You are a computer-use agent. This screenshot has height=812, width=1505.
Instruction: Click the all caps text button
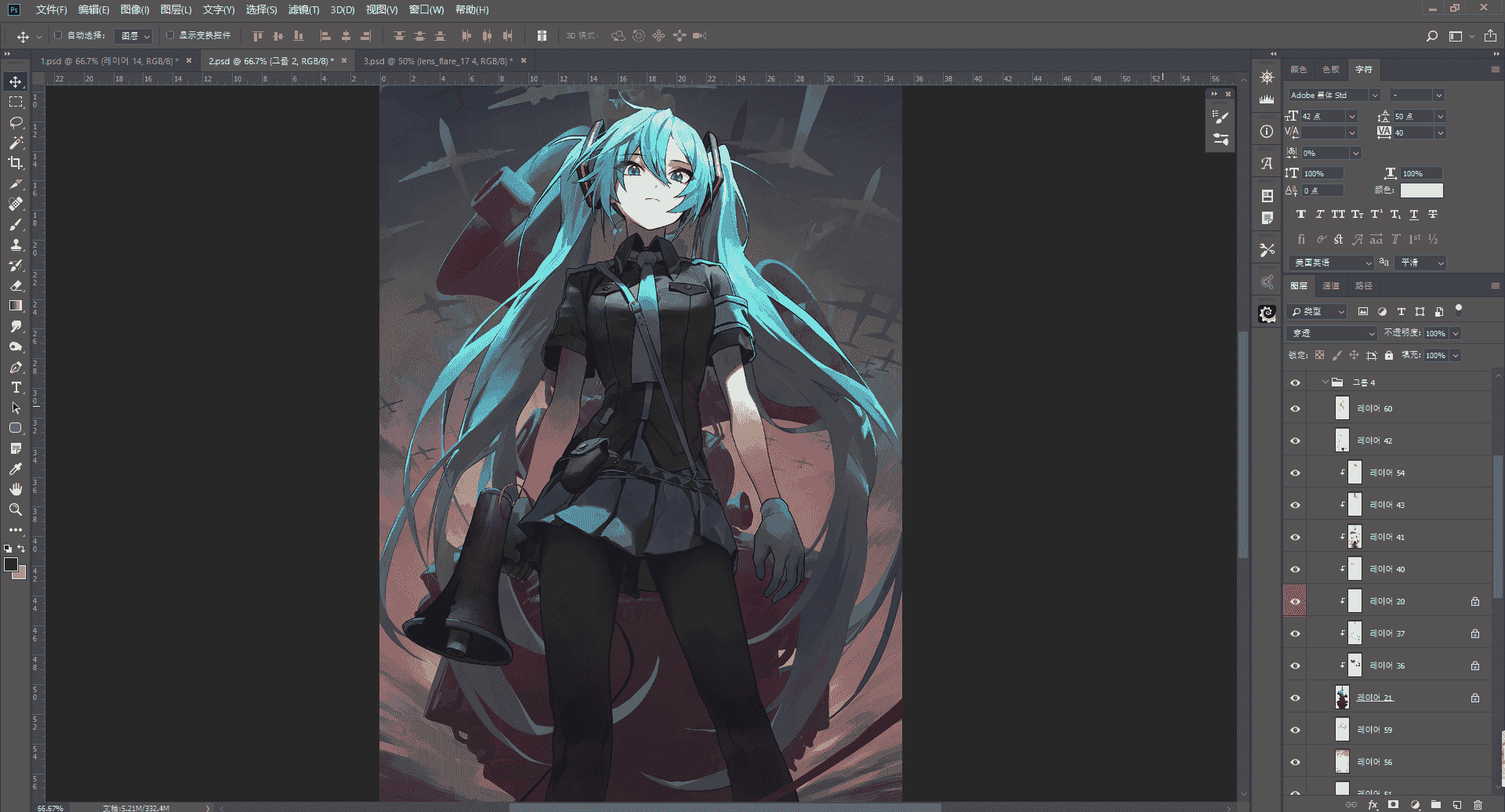(1338, 214)
